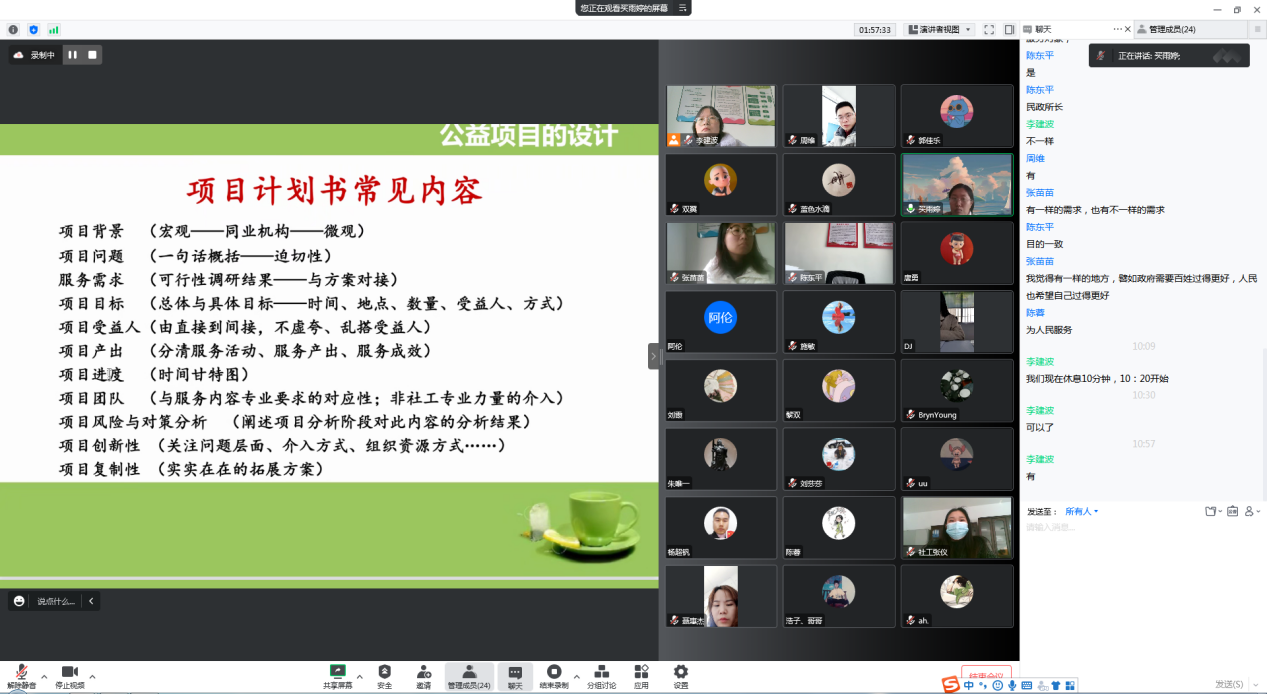The height and width of the screenshot is (694, 1267).
Task: Open the file send icon in chat
Action: (x=1212, y=511)
